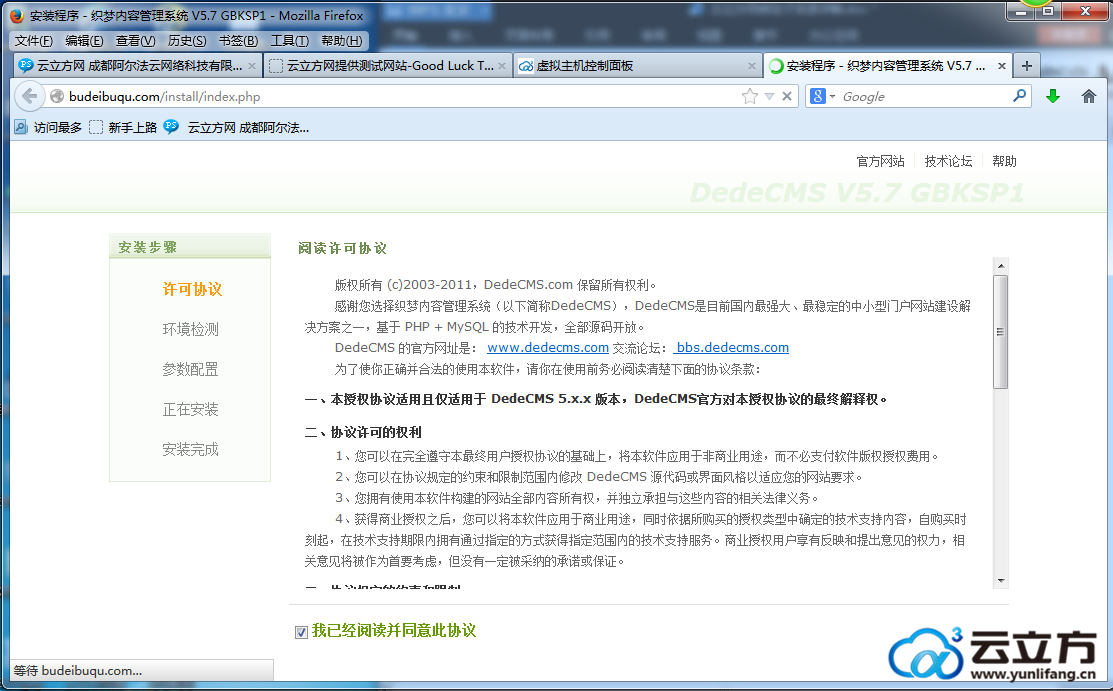Click the 安装完成 install step

[190, 450]
